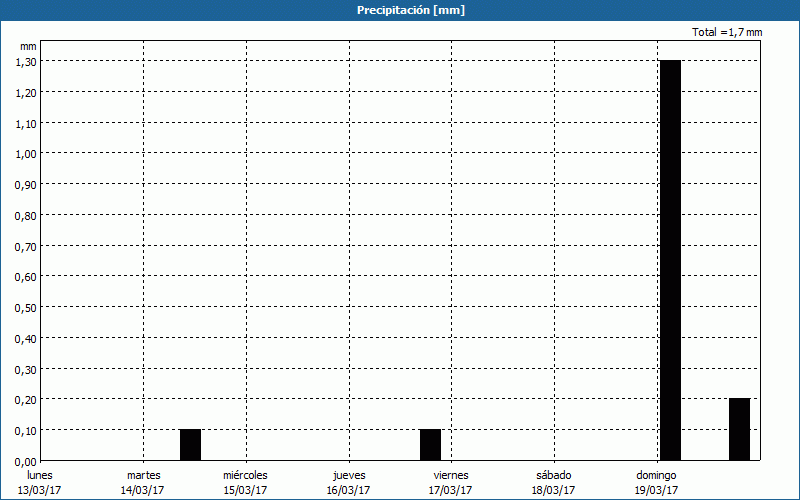Viewport: 800px width, 500px height.
Task: Select the 0,50 y-axis tick label
Action: click(26, 307)
